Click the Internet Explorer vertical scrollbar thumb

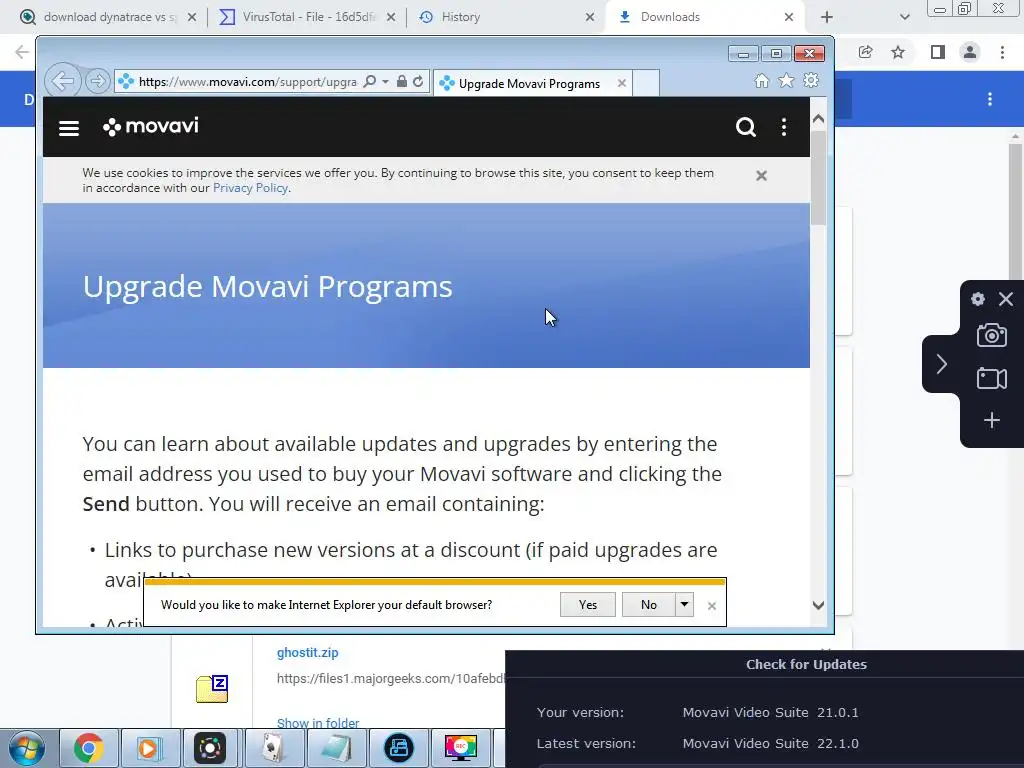tap(818, 178)
